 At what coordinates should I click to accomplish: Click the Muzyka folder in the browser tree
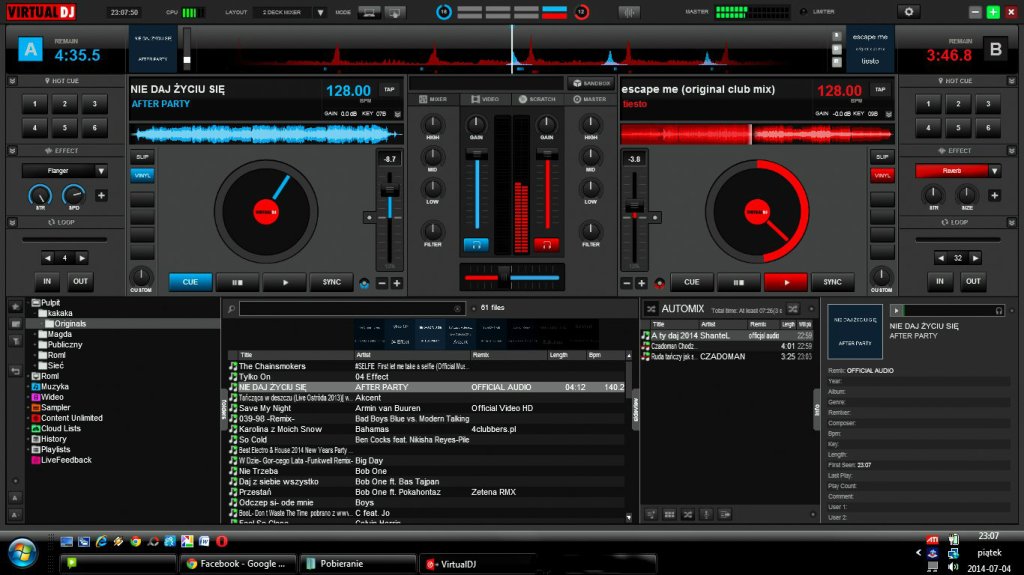click(x=55, y=387)
